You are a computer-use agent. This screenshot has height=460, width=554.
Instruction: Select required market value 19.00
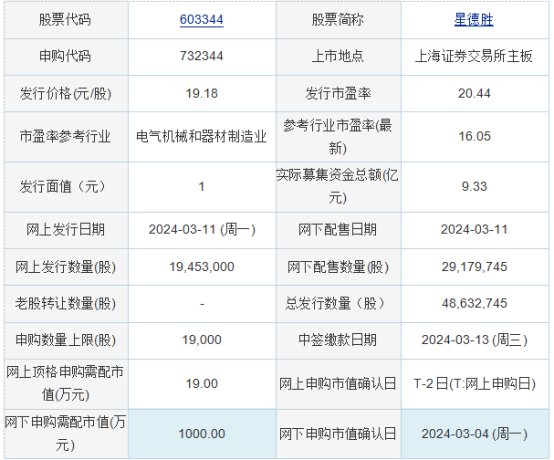201,383
